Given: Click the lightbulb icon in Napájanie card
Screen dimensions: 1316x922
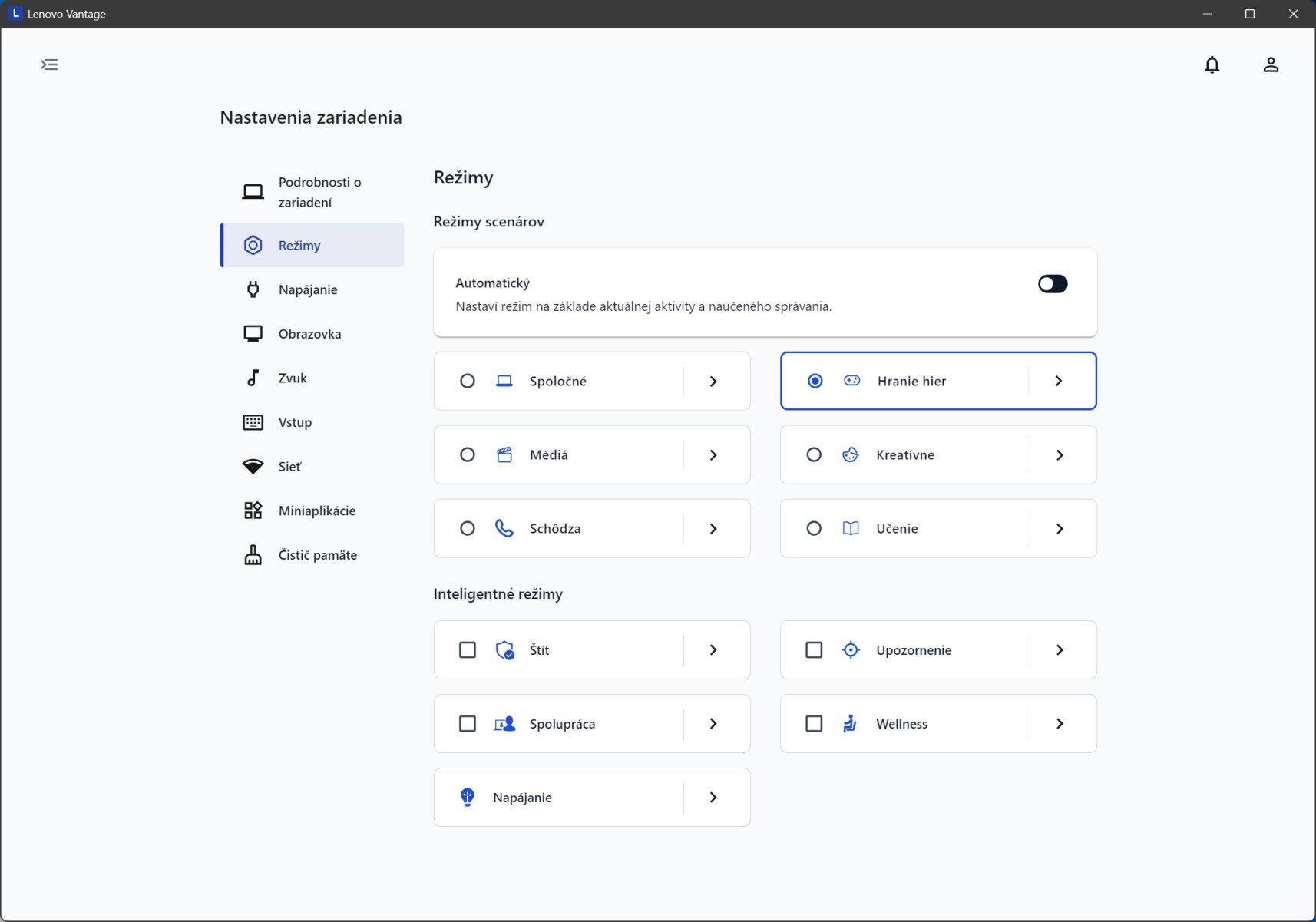Looking at the screenshot, I should tap(467, 798).
